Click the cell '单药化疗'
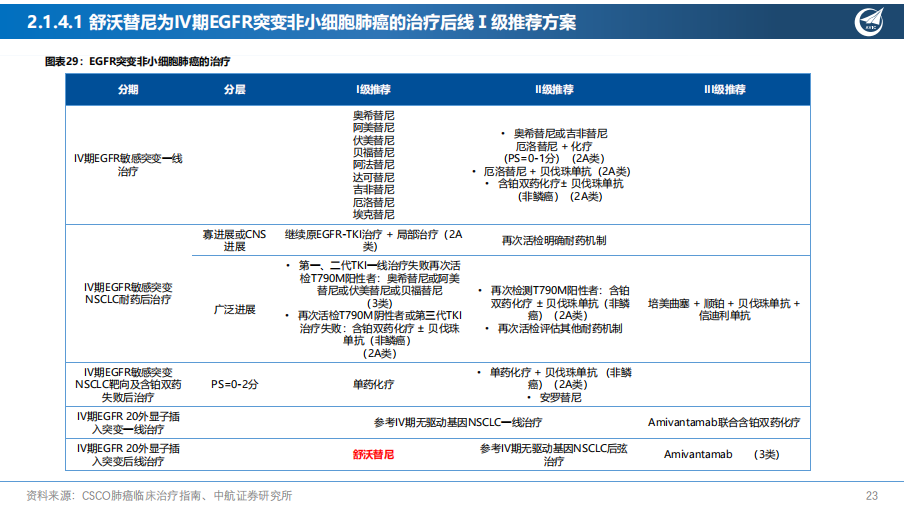 374,385
